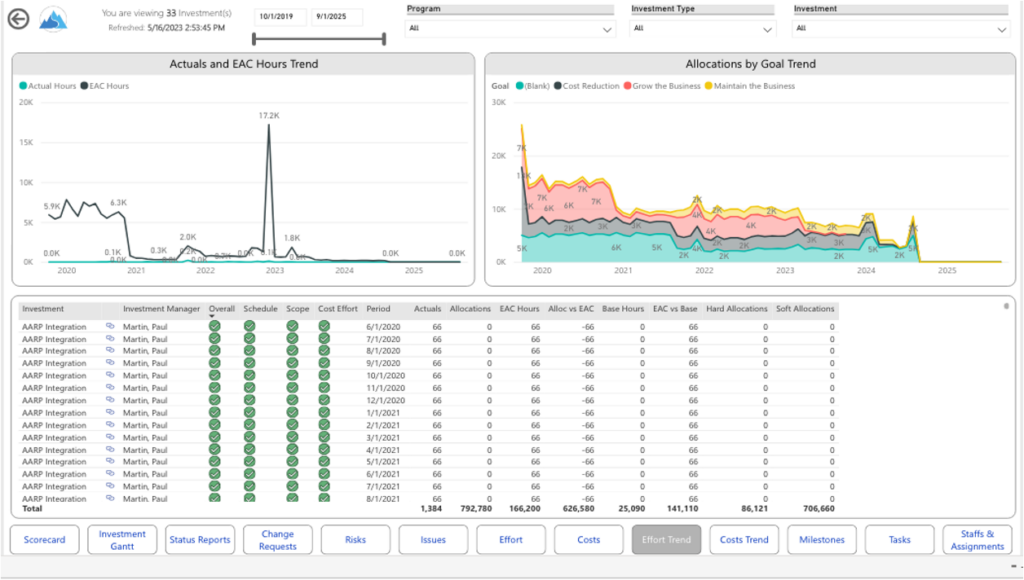
Task: Click Schedule status icon for period 12/1/2020
Action: click(x=249, y=400)
